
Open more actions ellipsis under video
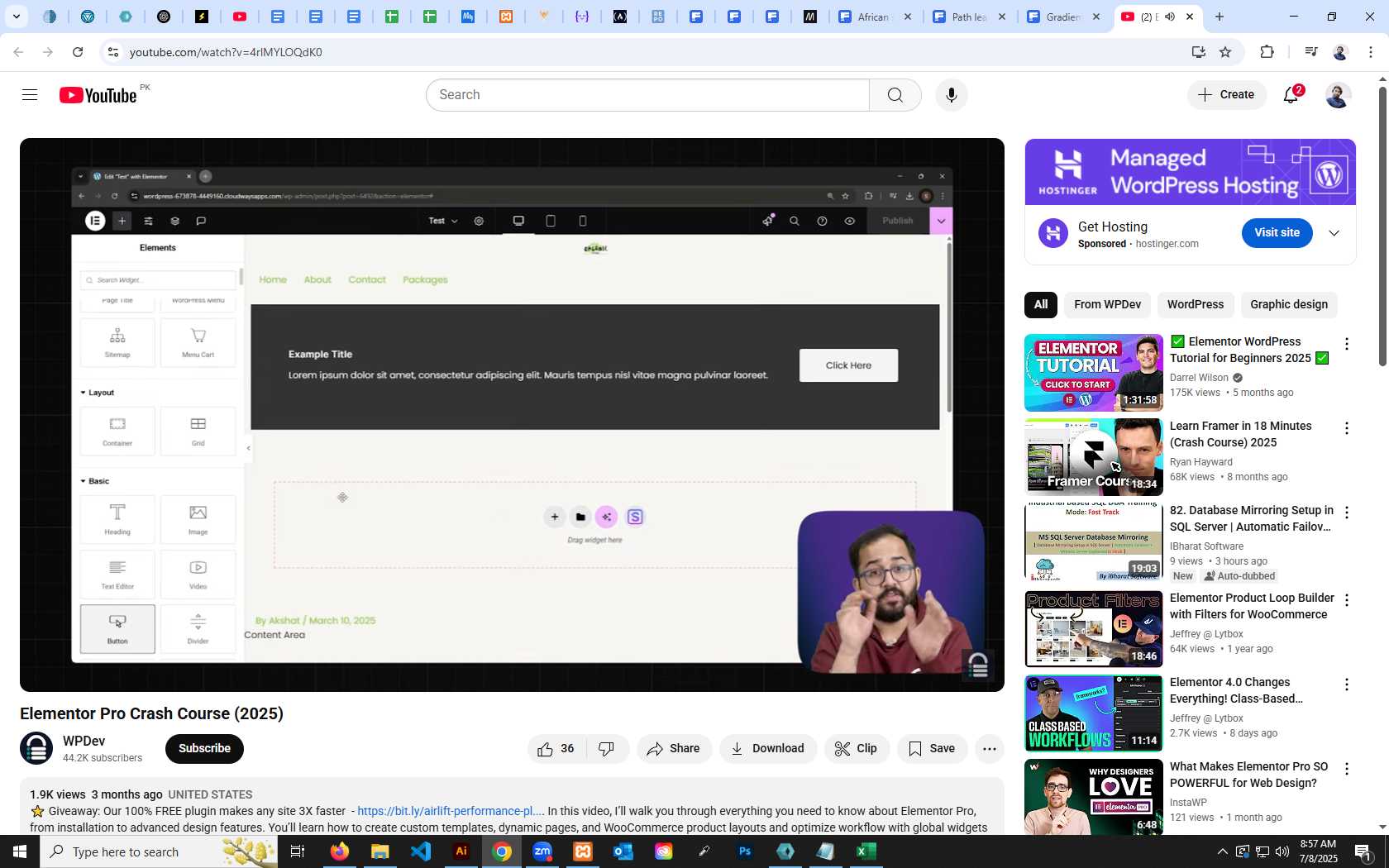tap(990, 749)
